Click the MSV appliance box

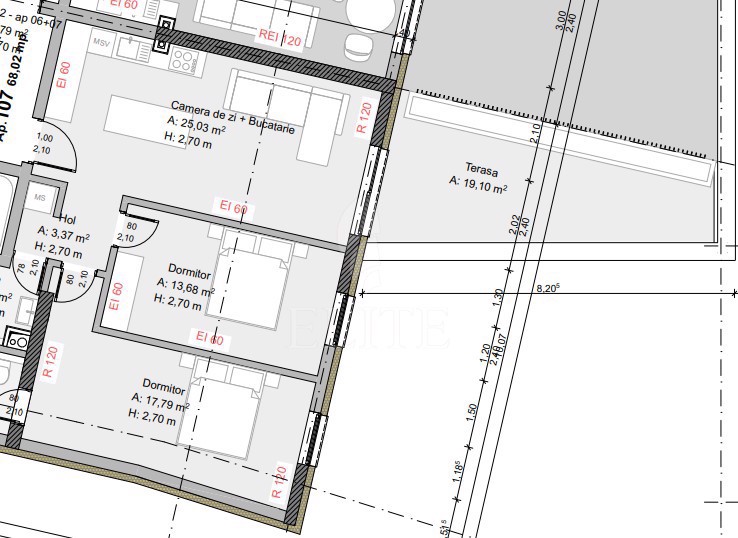[102, 44]
